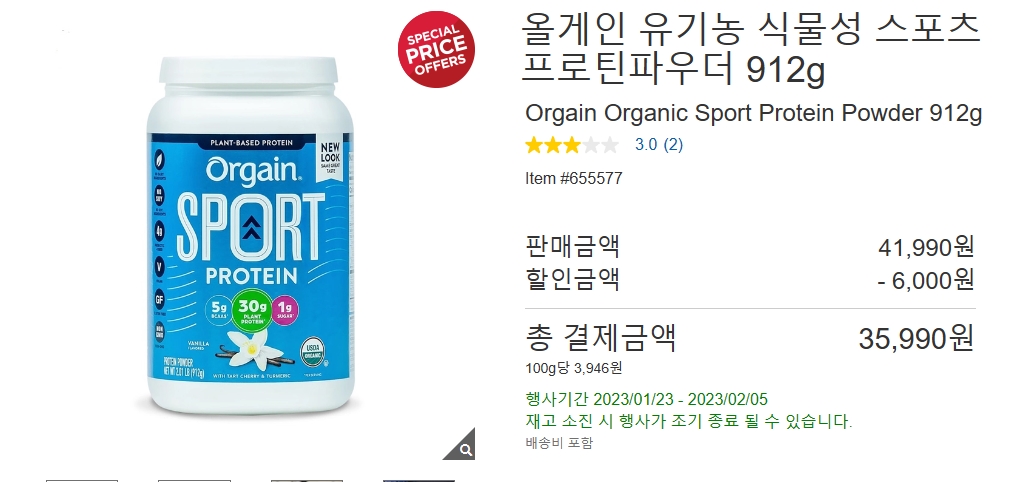Open the 3.0 (2) reviews link
The image size is (1012, 482).
[659, 145]
